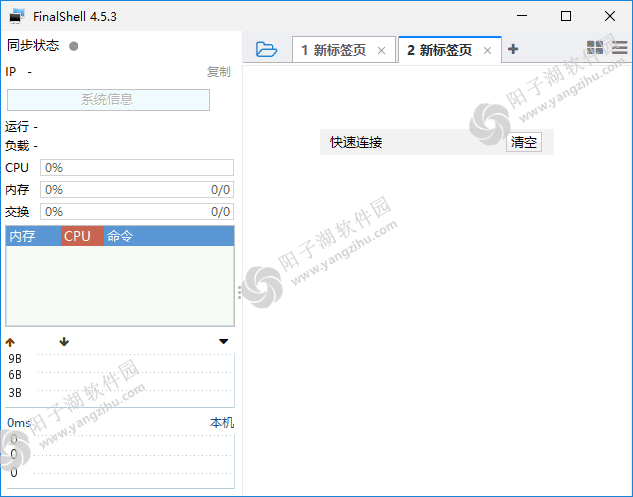
Task: Click the 0ms latency value
Action: (19, 423)
